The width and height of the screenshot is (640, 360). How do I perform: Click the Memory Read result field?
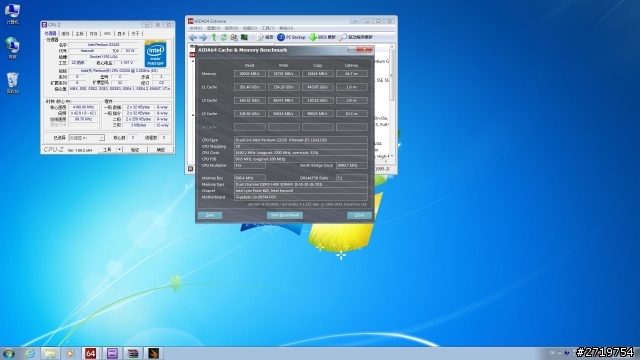pos(250,73)
